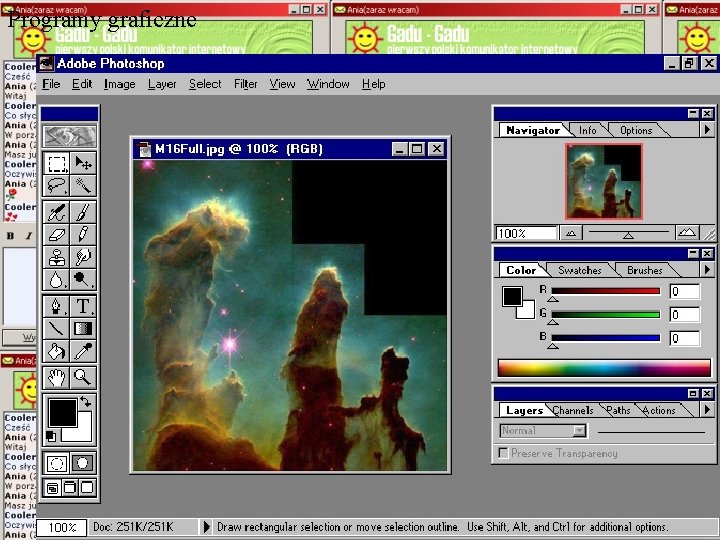Pick a color from the spectrum bar

pyautogui.click(x=604, y=368)
